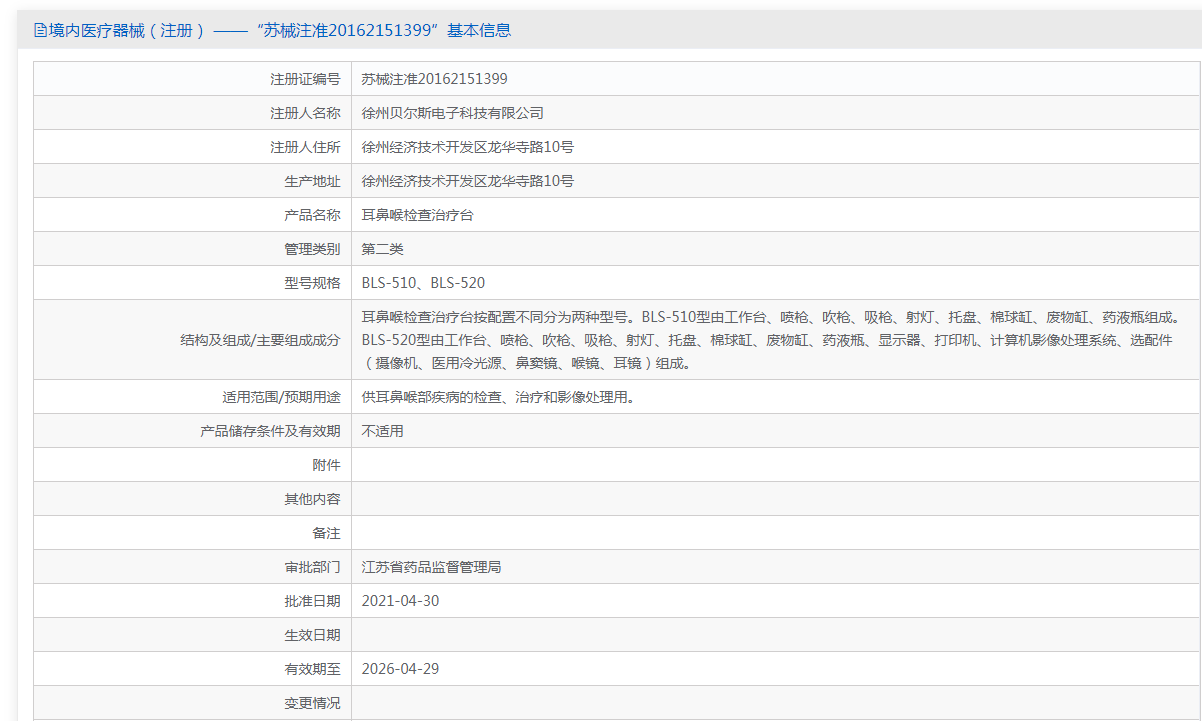Viewport: 1202px width, 721px height.
Task: Select company name 徐州贝尔斯电子科技有限公司
Action: (453, 113)
